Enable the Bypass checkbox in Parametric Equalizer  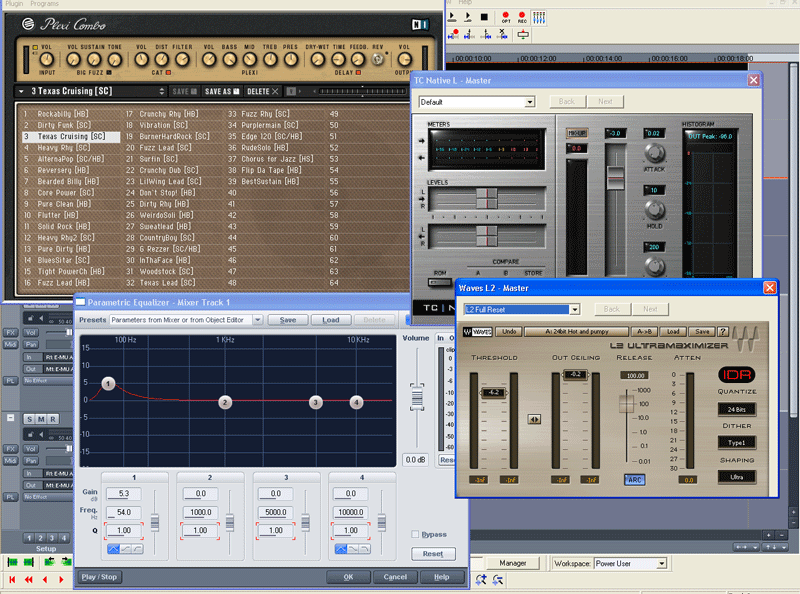415,535
